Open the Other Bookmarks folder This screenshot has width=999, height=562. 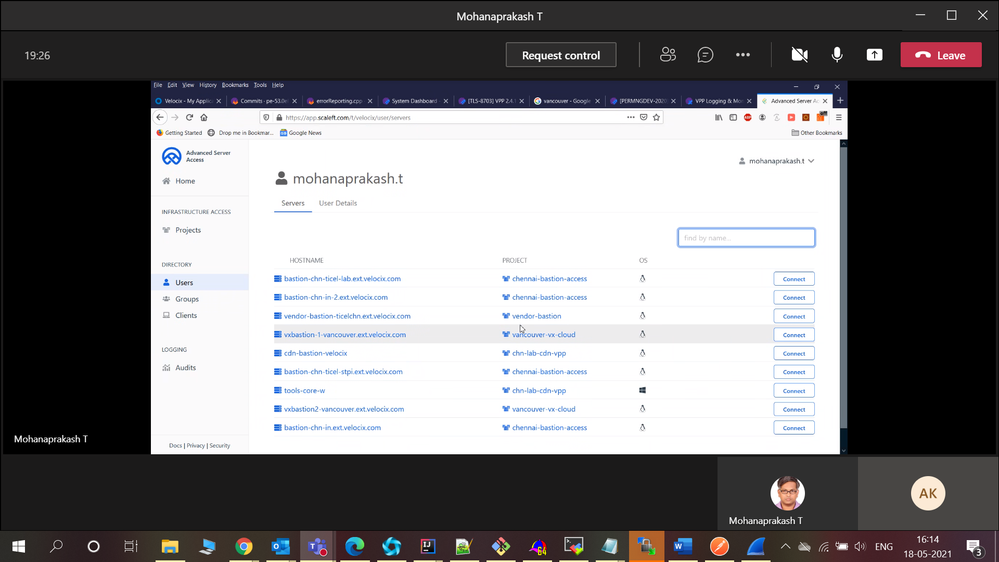point(817,133)
